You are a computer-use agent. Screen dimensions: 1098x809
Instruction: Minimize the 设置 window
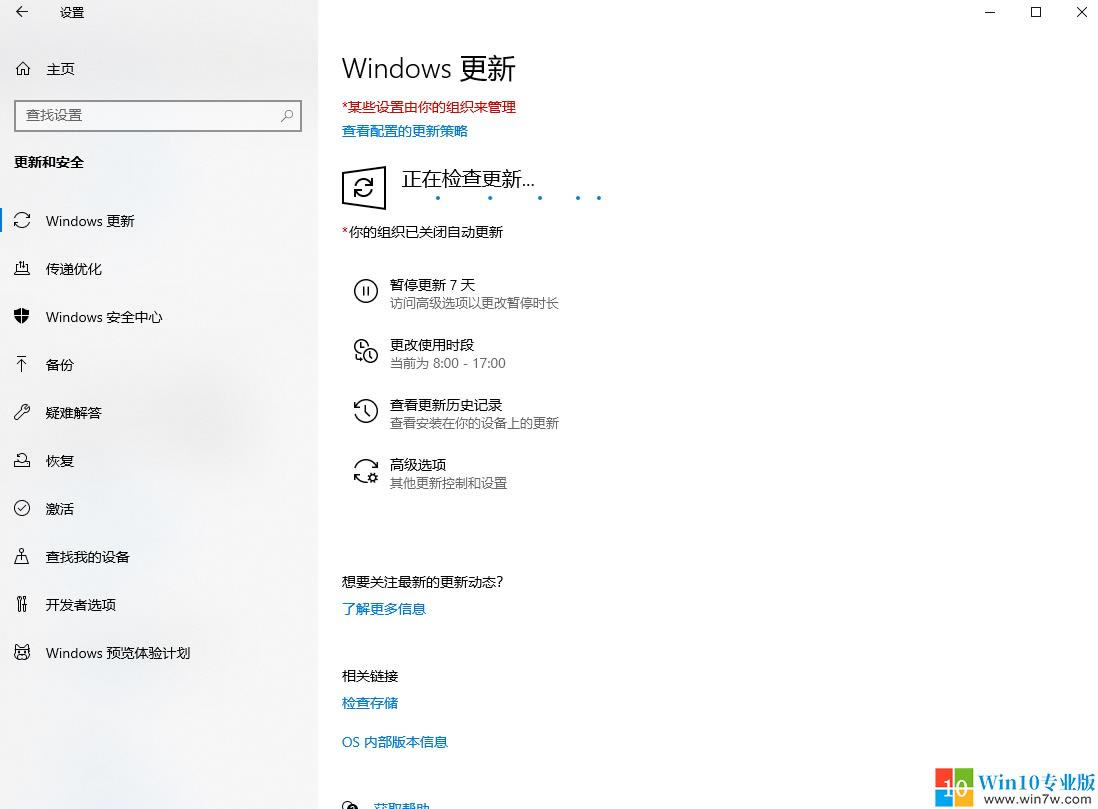point(990,12)
